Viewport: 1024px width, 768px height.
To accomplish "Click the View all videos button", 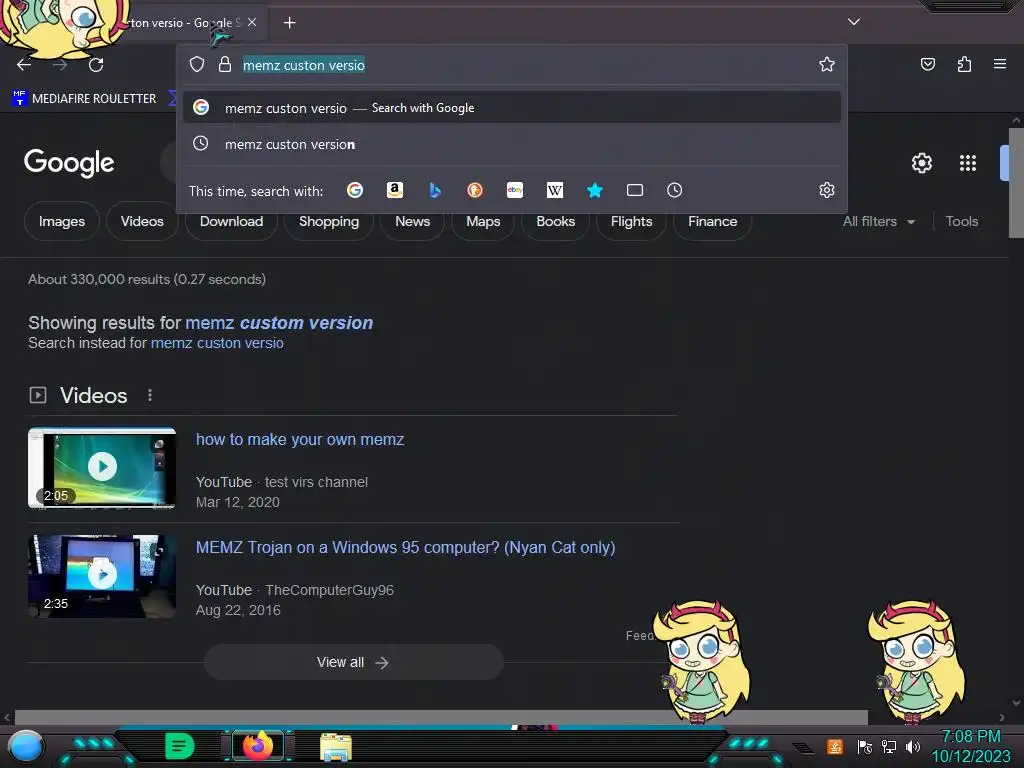I will coord(353,662).
